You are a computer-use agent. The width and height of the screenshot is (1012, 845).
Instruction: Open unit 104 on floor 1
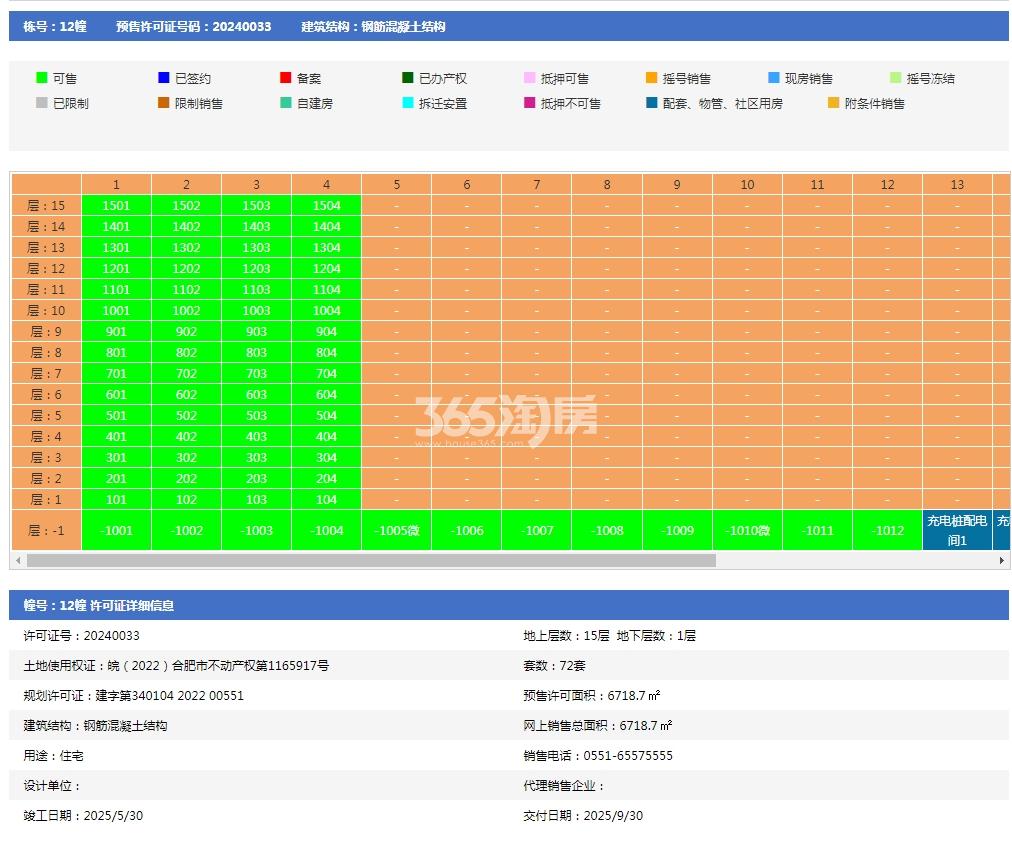point(327,499)
